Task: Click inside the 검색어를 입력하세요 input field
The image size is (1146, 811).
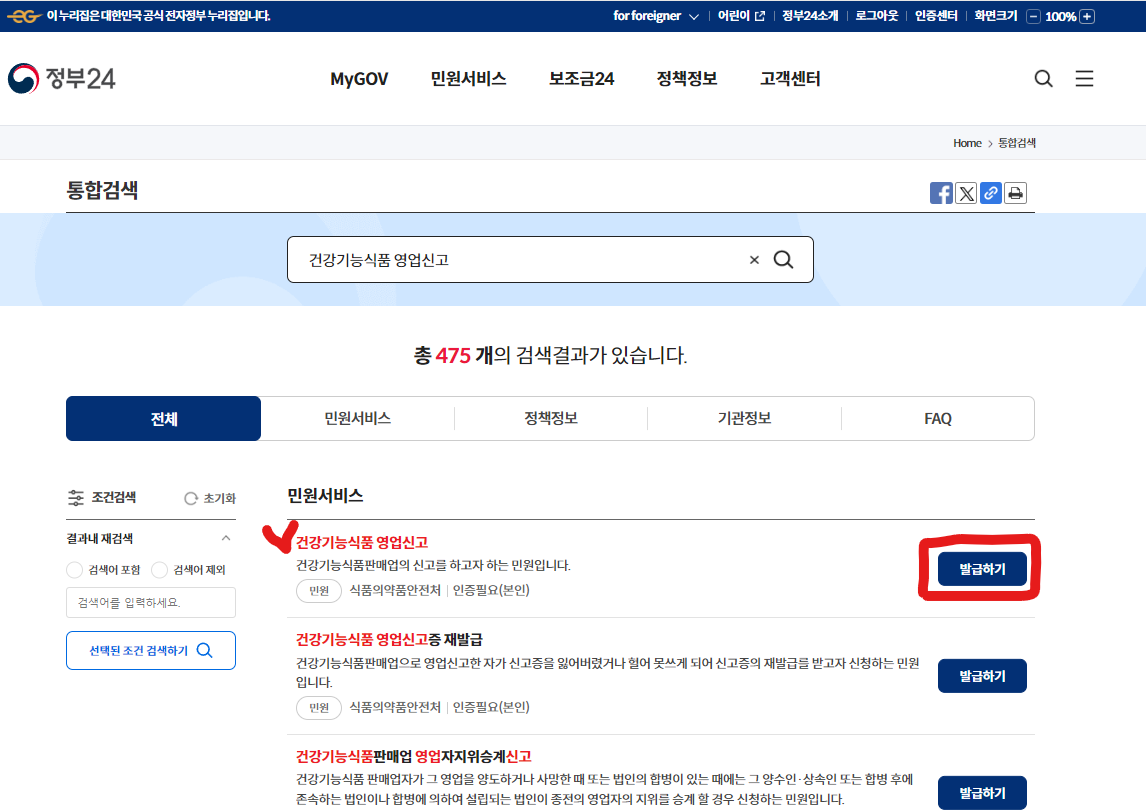Action: 150,602
